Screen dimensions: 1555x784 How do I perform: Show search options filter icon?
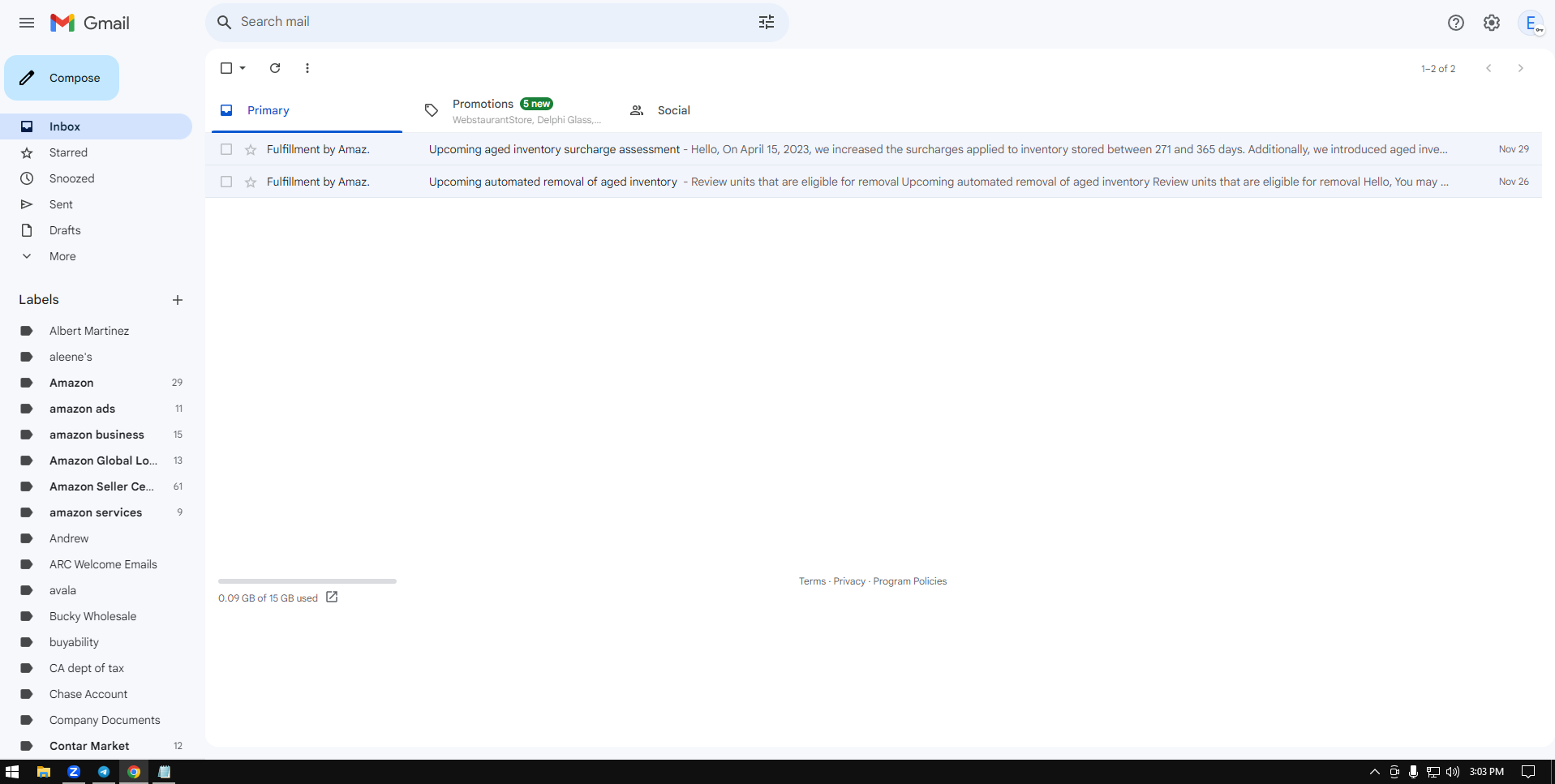[767, 22]
